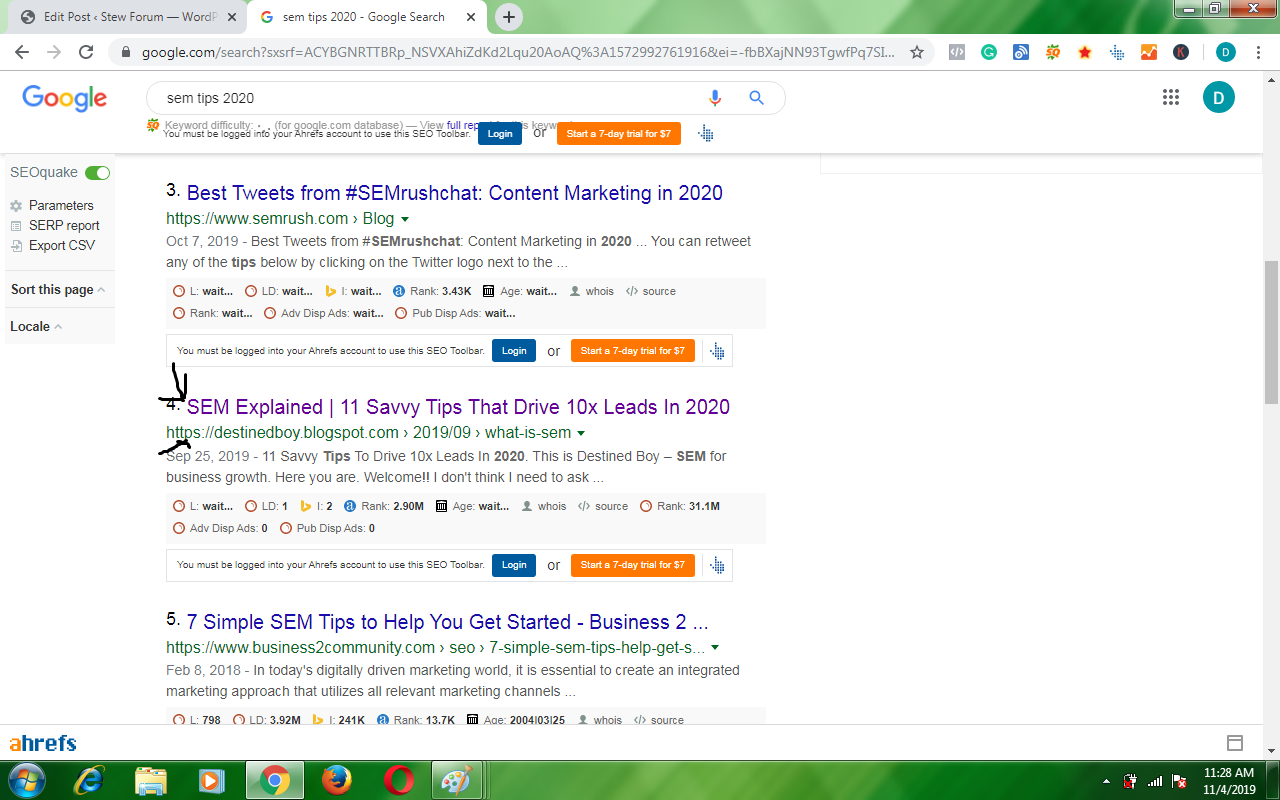1280x800 pixels.
Task: Click Login button under the destinedboy result
Action: [x=514, y=565]
